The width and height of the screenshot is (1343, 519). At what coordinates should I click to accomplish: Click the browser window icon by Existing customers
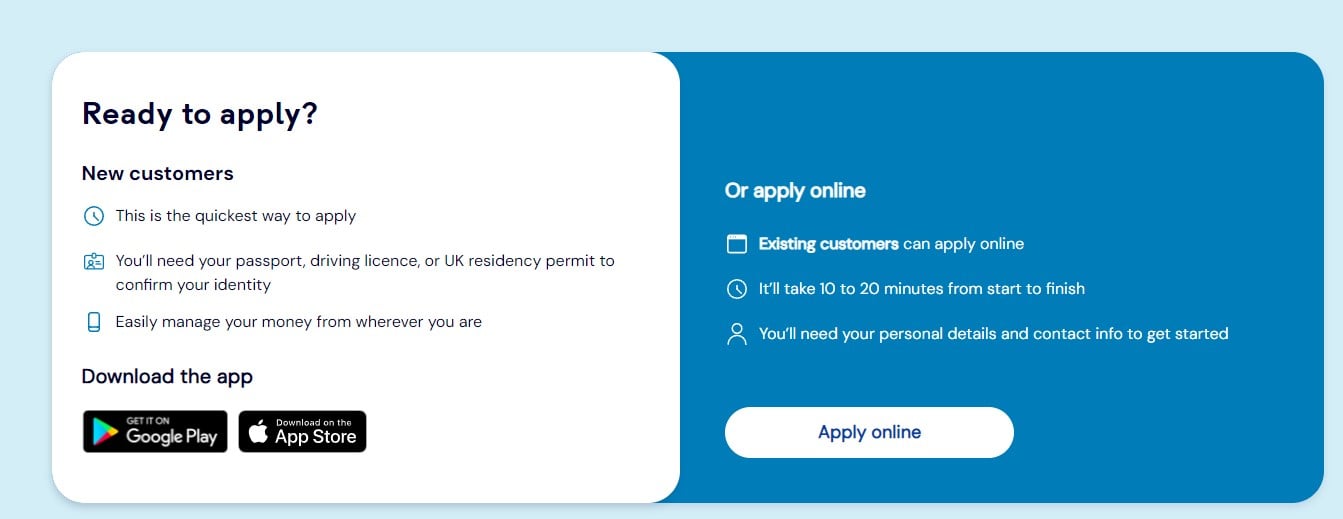[x=736, y=244]
